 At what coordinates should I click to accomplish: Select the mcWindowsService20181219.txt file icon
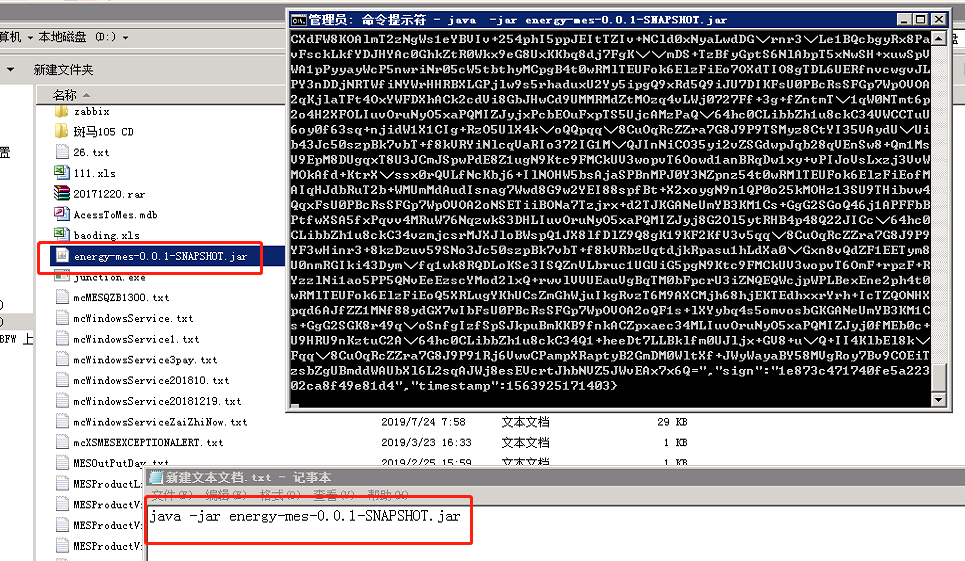click(62, 401)
